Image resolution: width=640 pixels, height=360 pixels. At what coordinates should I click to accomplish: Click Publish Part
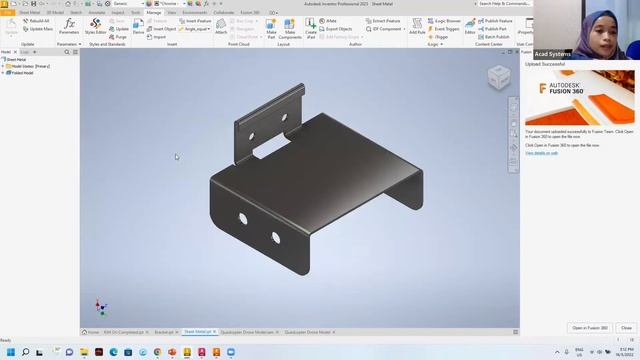click(x=492, y=29)
